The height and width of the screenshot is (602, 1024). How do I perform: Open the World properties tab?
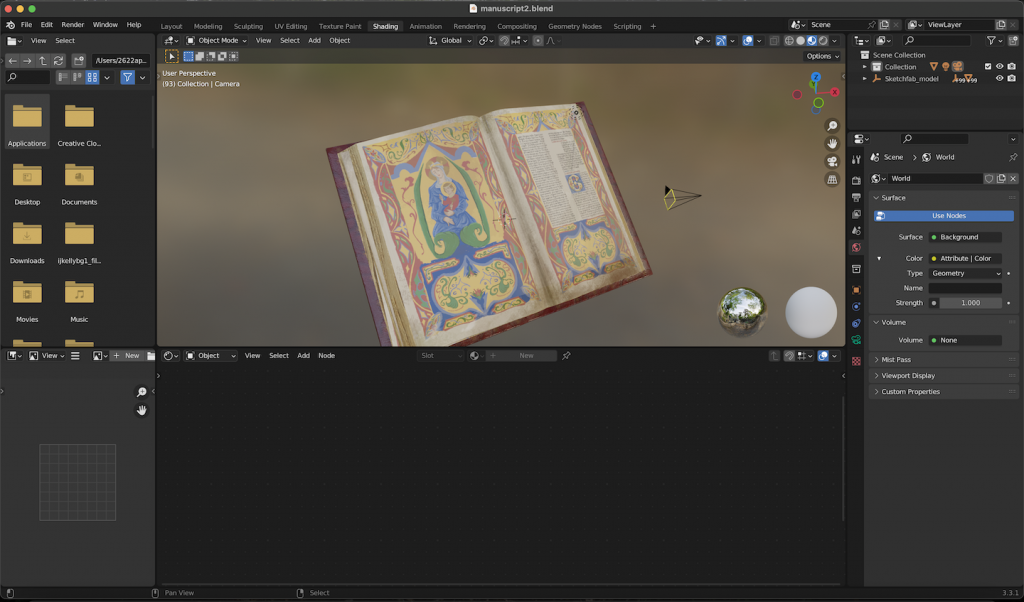[856, 247]
